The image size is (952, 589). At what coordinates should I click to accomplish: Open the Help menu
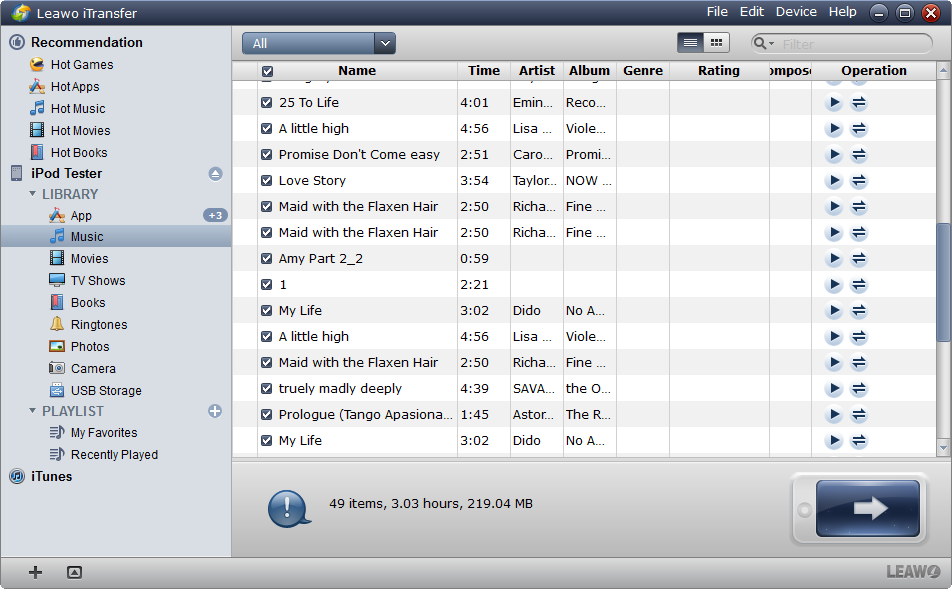(x=843, y=12)
